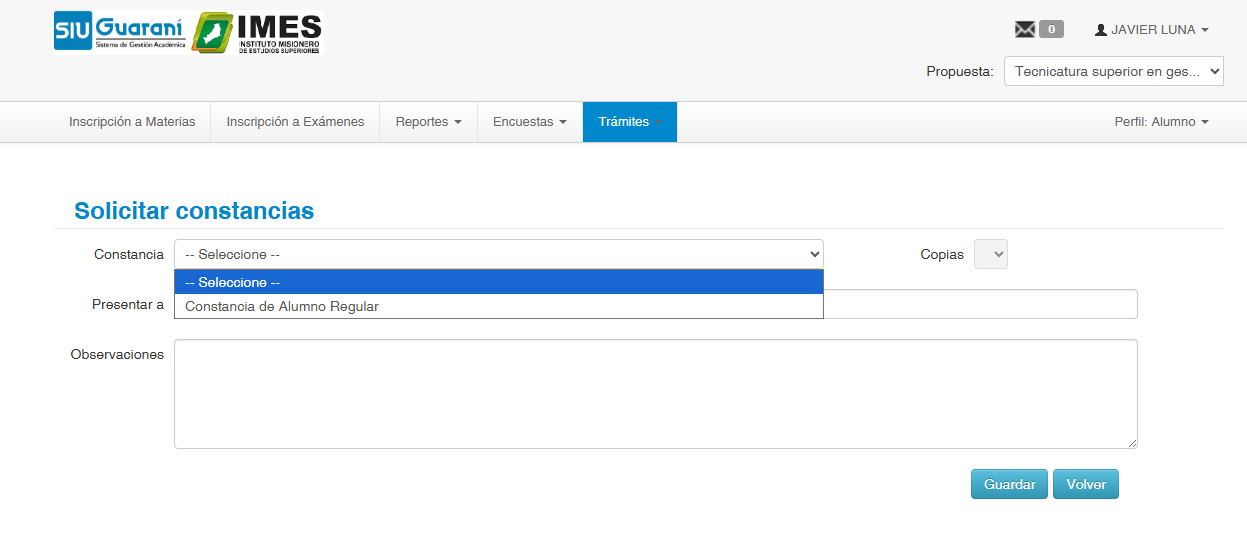Expand the Encuestas menu
The width and height of the screenshot is (1247, 552).
pos(529,122)
